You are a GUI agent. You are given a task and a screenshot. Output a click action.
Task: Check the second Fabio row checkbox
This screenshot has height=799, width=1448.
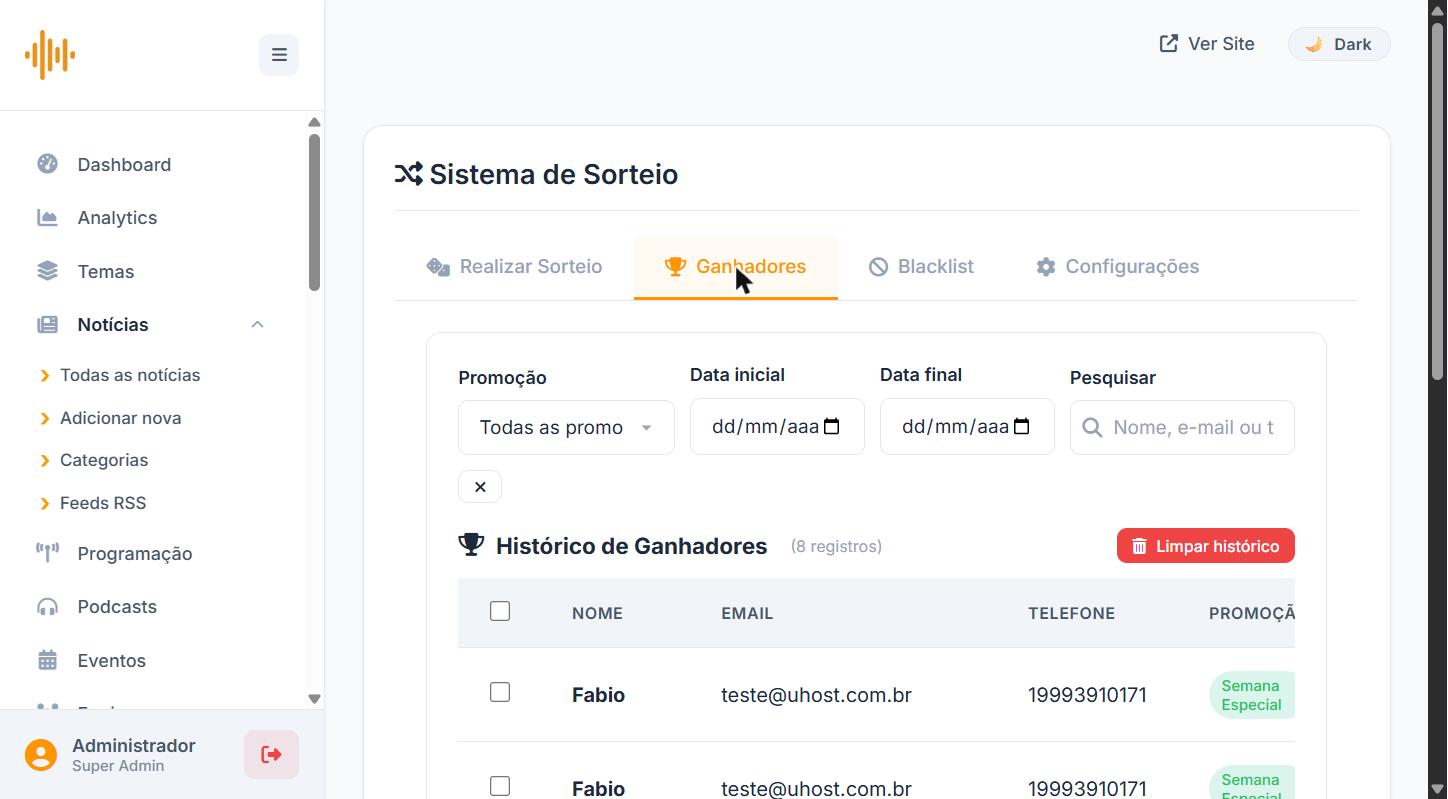coord(500,786)
